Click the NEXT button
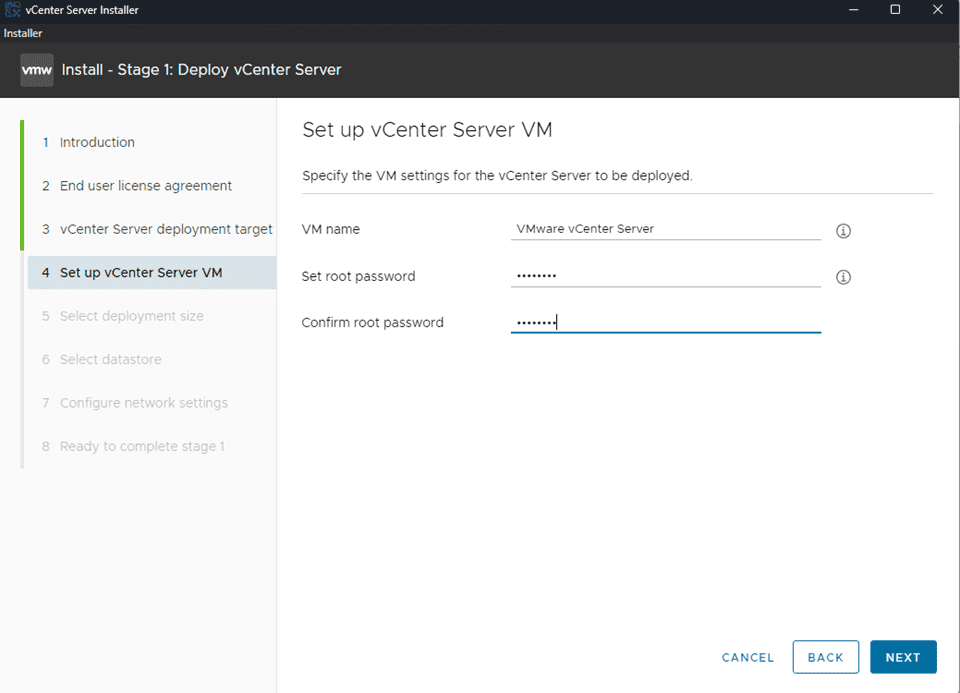Screen dimensions: 960x693 903,657
